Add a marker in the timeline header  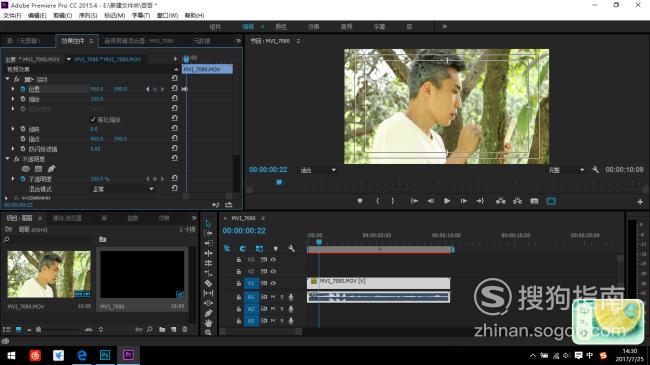276,248
